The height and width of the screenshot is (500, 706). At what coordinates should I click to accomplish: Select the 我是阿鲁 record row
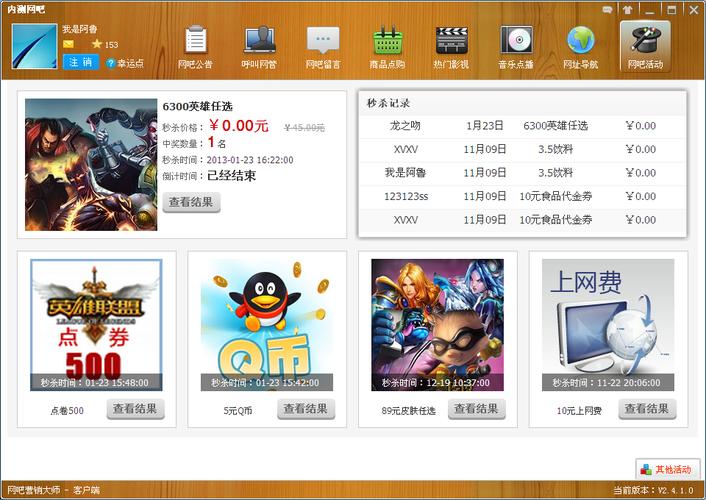pyautogui.click(x=523, y=173)
